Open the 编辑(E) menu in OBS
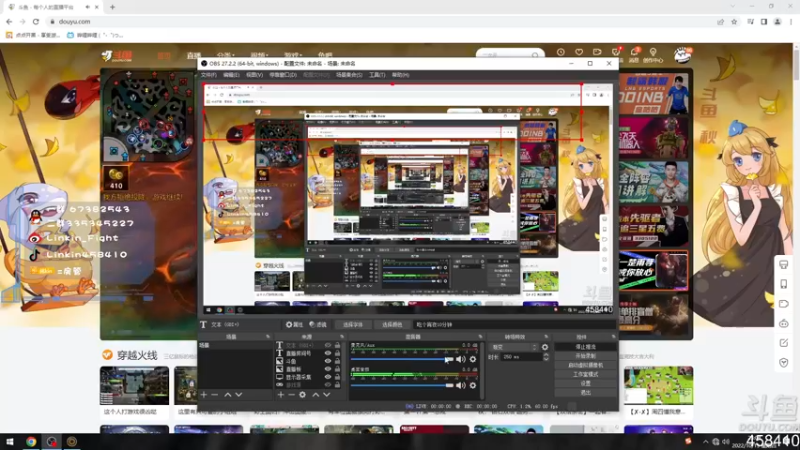 tap(231, 75)
